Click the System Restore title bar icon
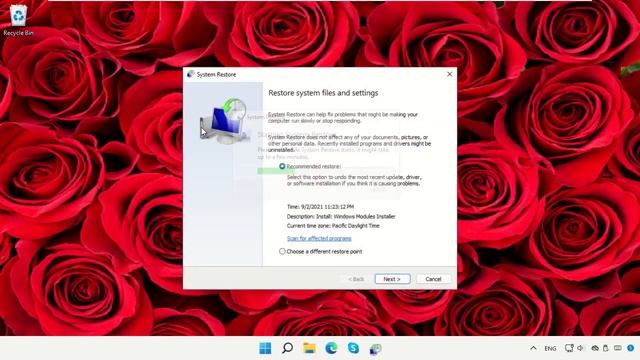 [x=191, y=74]
